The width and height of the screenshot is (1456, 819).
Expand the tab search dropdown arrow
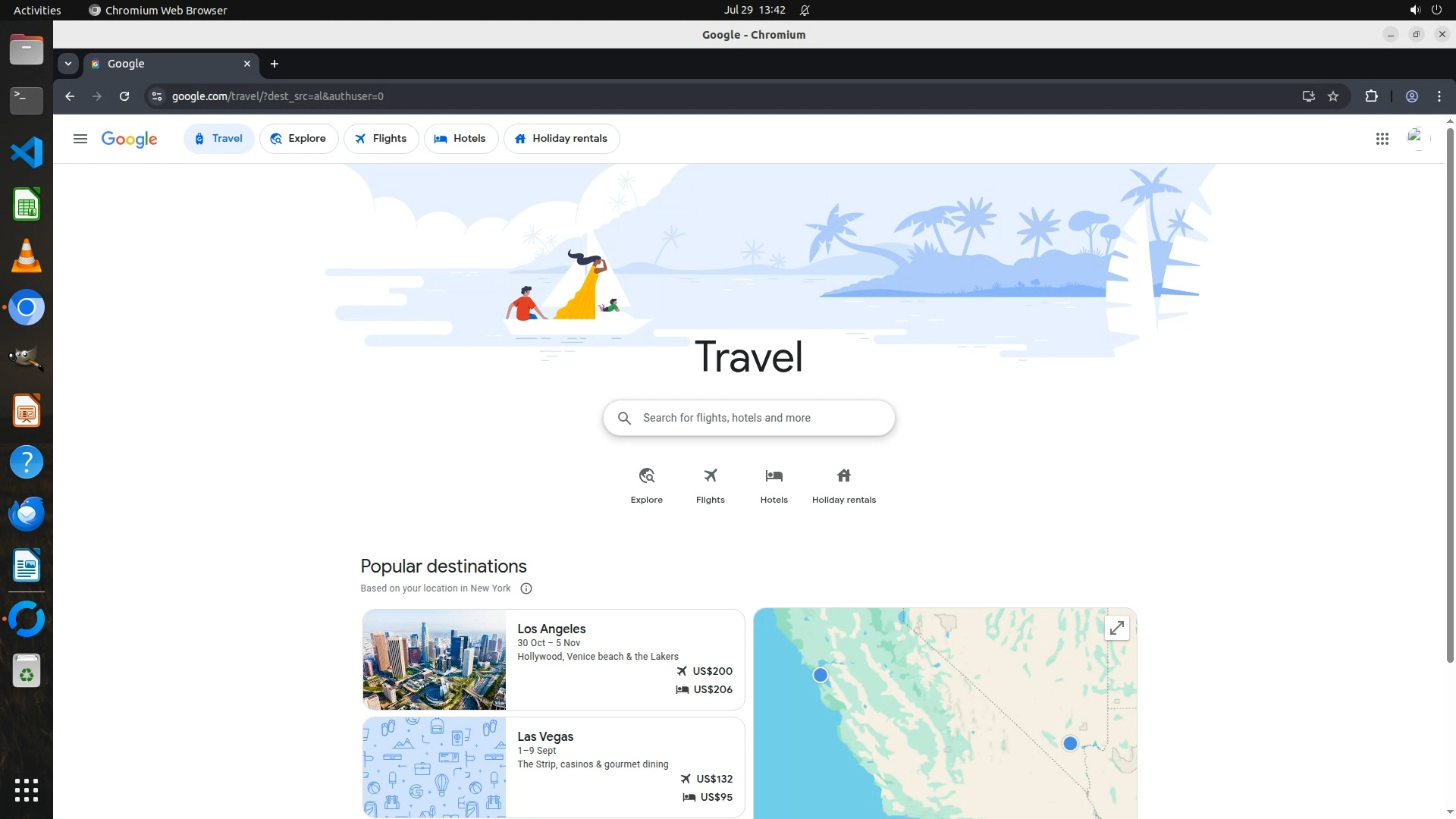click(x=68, y=64)
